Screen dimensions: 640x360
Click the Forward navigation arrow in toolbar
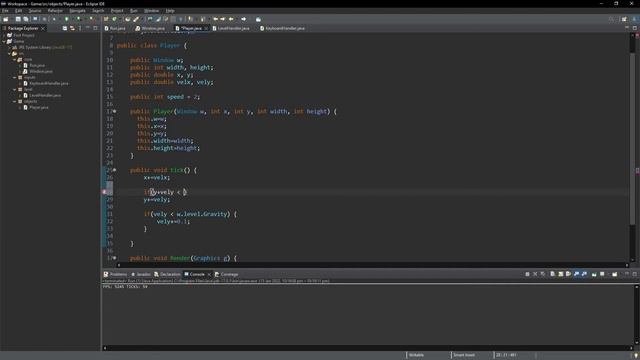243,19
